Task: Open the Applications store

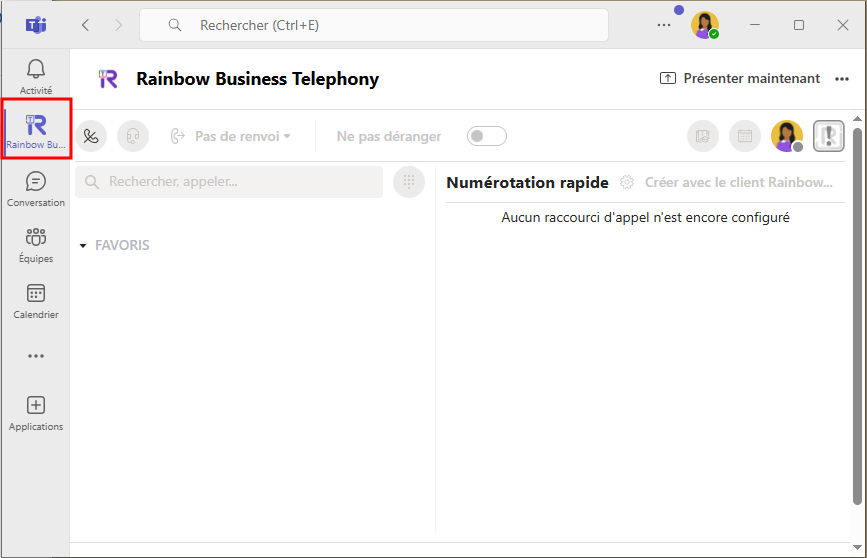Action: coord(35,412)
